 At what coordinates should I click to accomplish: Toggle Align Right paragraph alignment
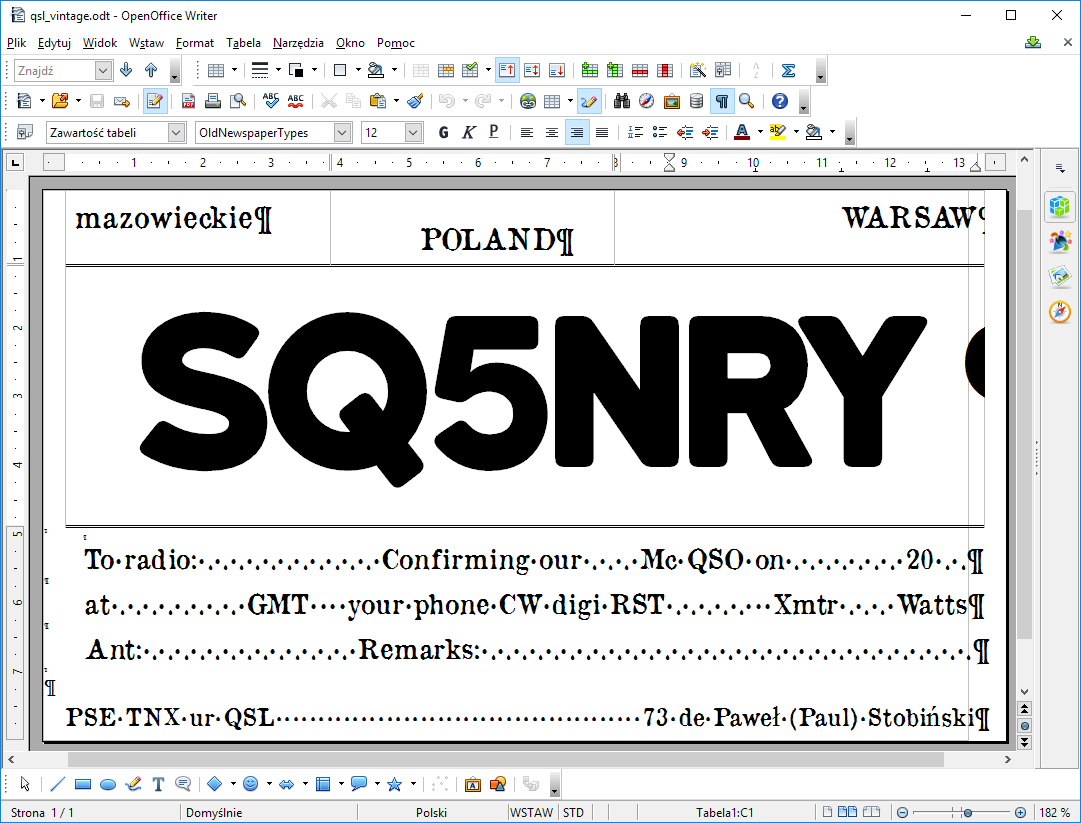click(x=577, y=132)
